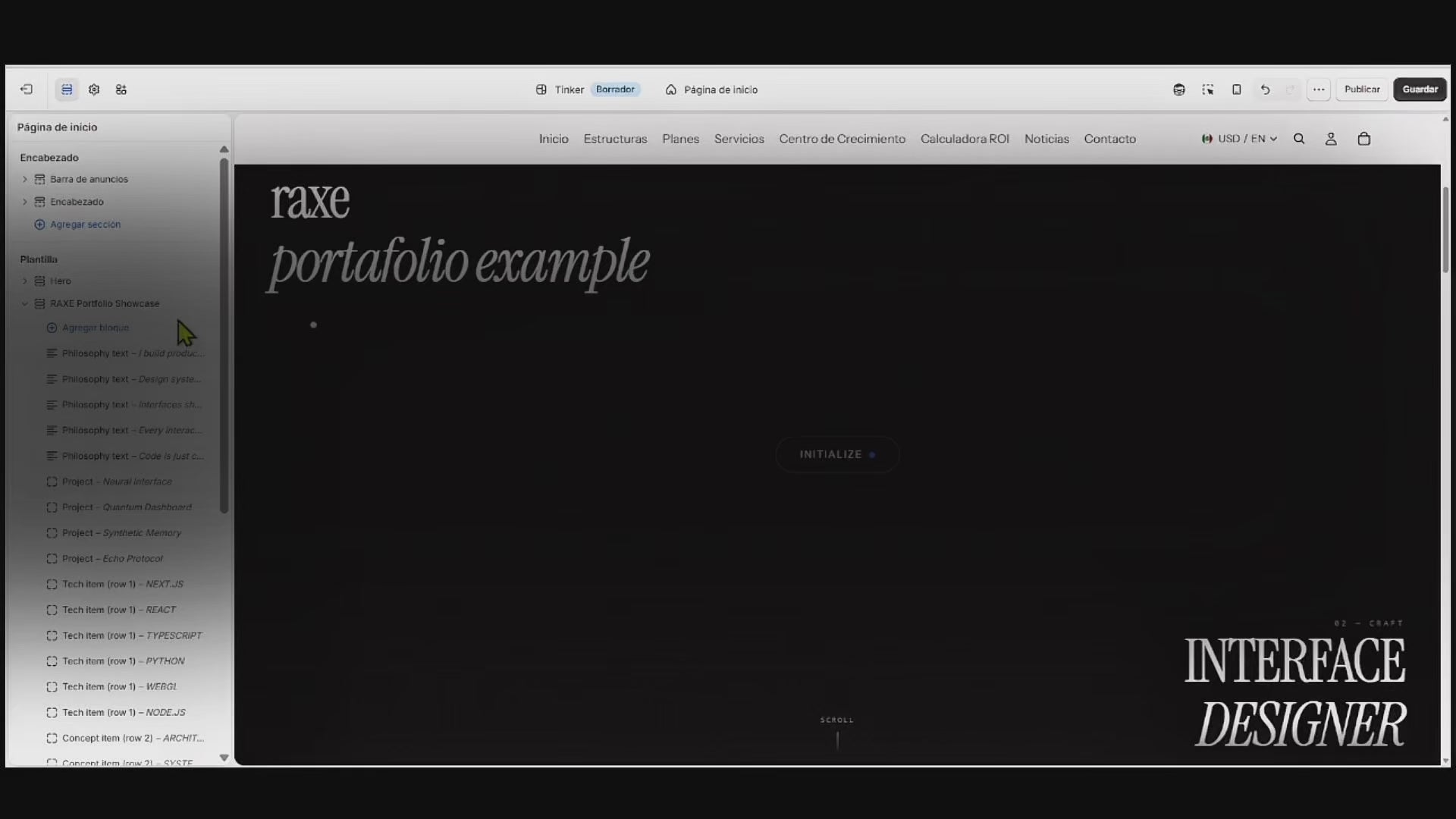Image resolution: width=1456 pixels, height=819 pixels.
Task: Select Philosophy text – Code is just block
Action: (125, 457)
